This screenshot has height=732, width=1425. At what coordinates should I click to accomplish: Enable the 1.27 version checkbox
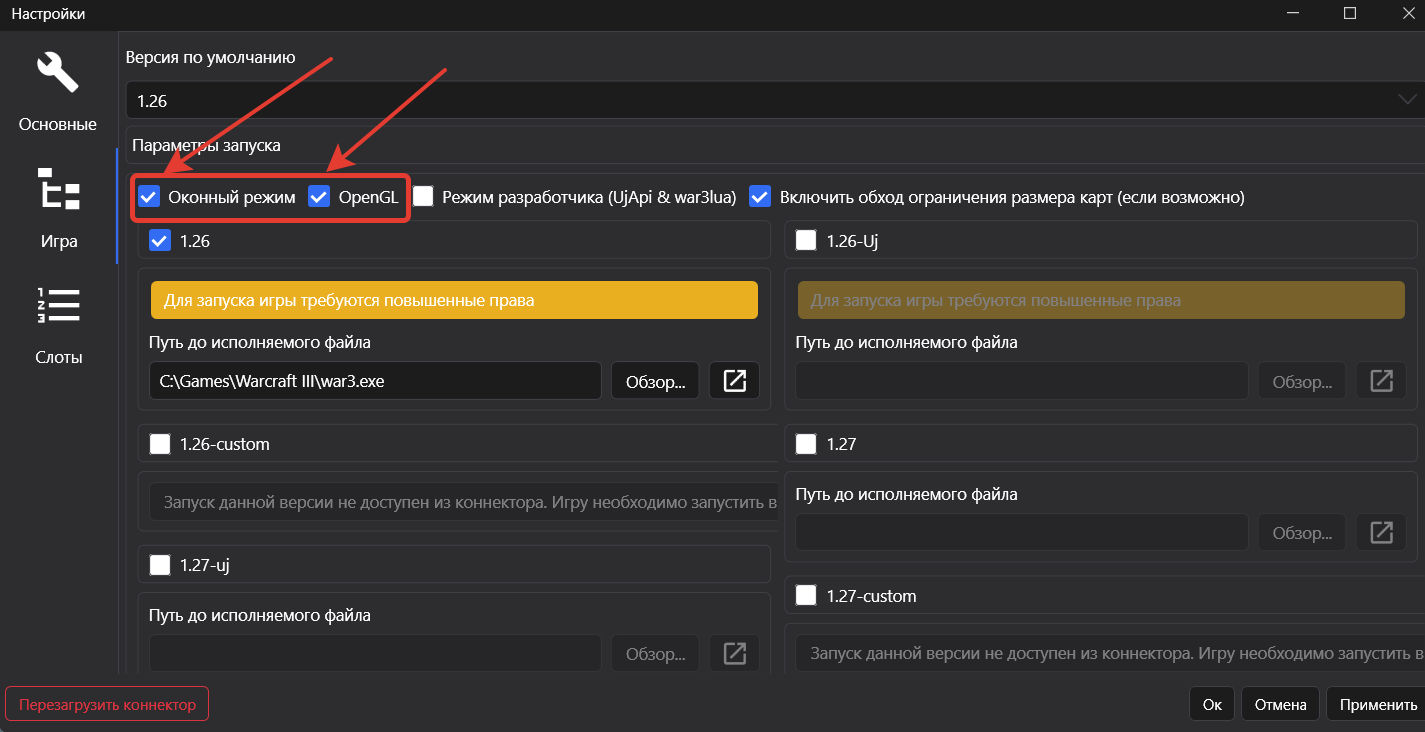[x=806, y=443]
